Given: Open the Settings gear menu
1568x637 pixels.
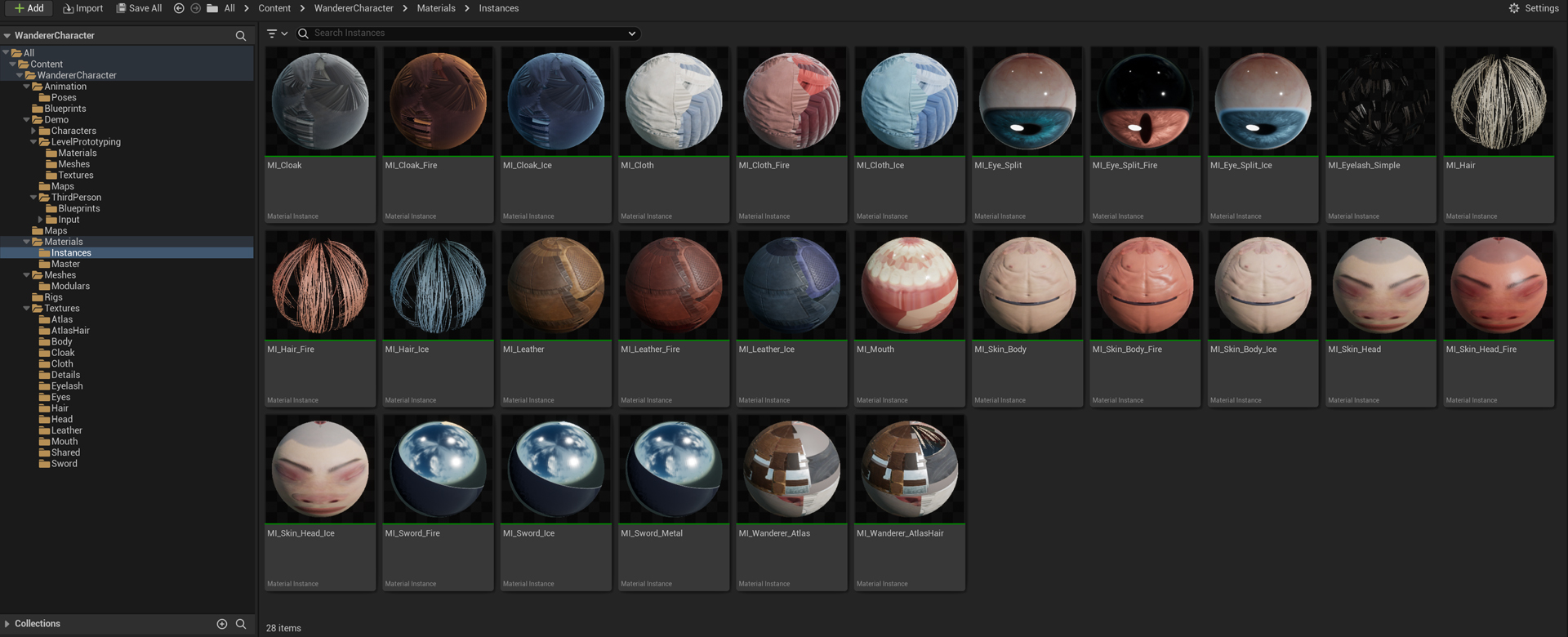Looking at the screenshot, I should point(1534,8).
